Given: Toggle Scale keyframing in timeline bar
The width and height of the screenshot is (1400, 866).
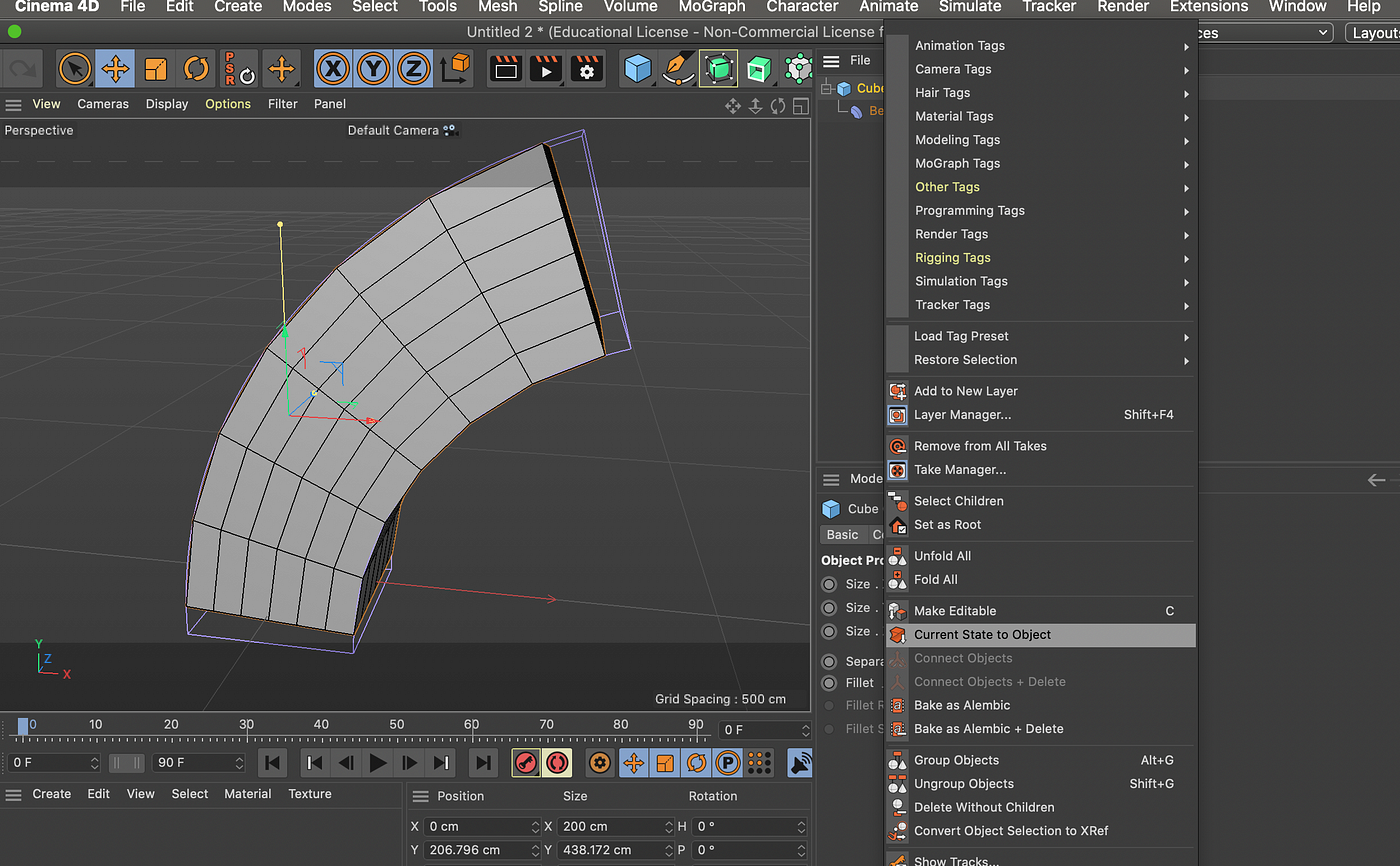Looking at the screenshot, I should click(x=665, y=763).
